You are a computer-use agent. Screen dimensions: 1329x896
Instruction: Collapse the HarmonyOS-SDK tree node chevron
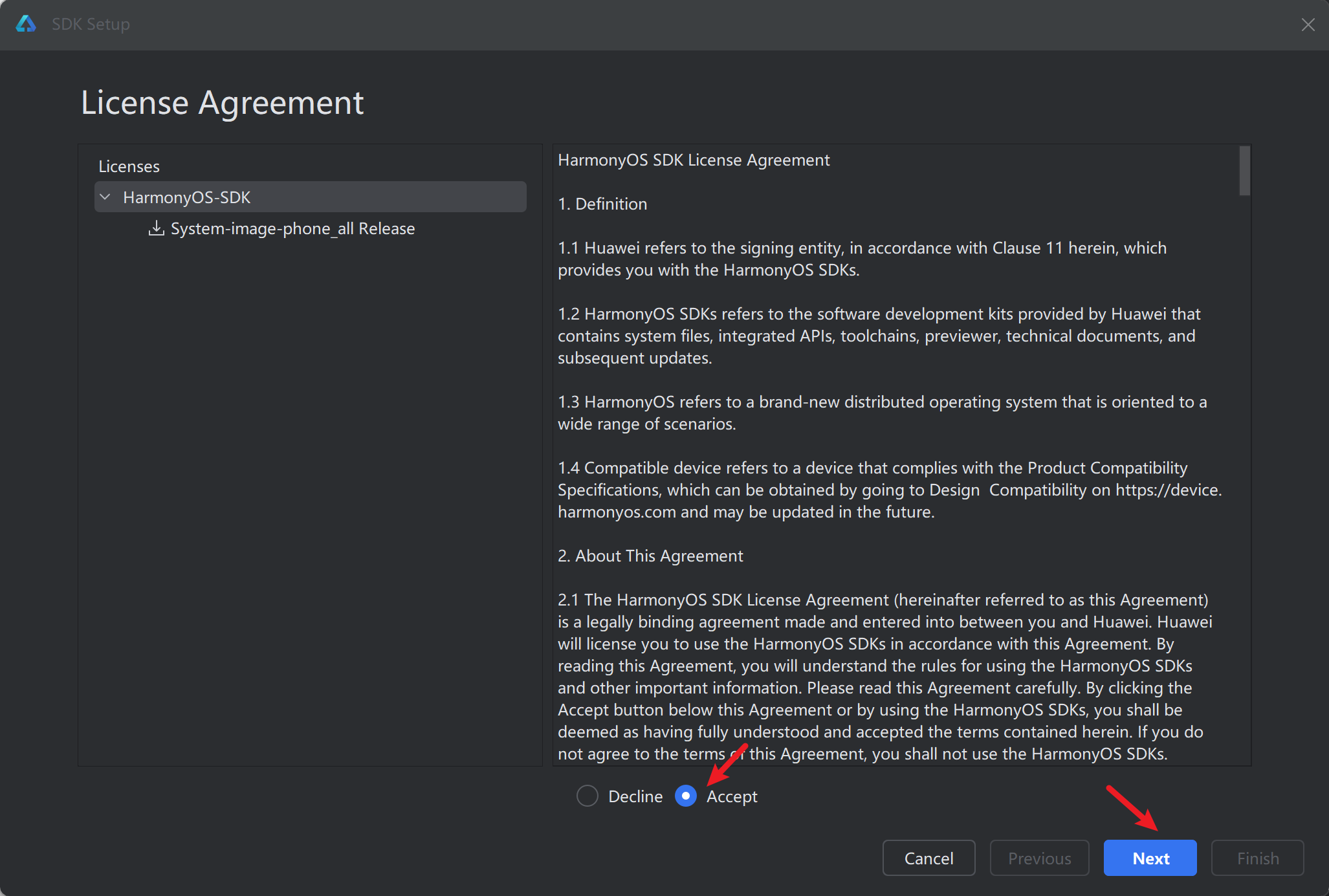point(105,197)
